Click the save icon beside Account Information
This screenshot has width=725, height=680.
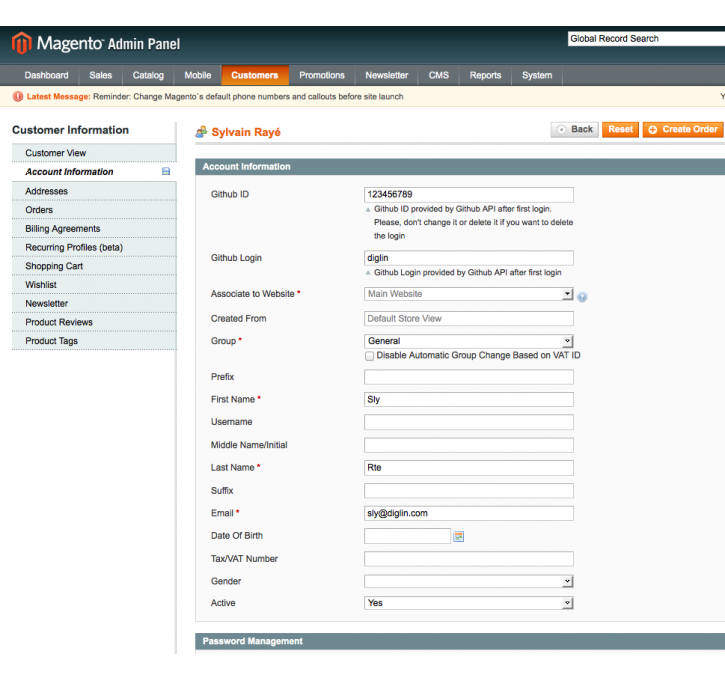click(x=166, y=172)
